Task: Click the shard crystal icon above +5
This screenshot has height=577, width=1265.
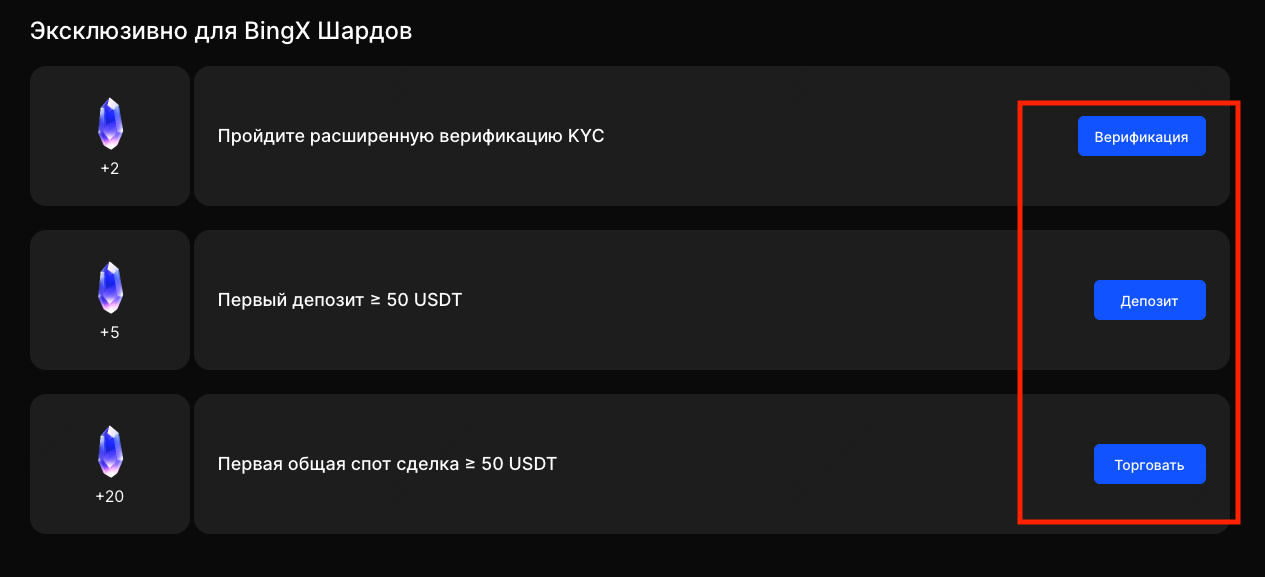Action: (110, 288)
